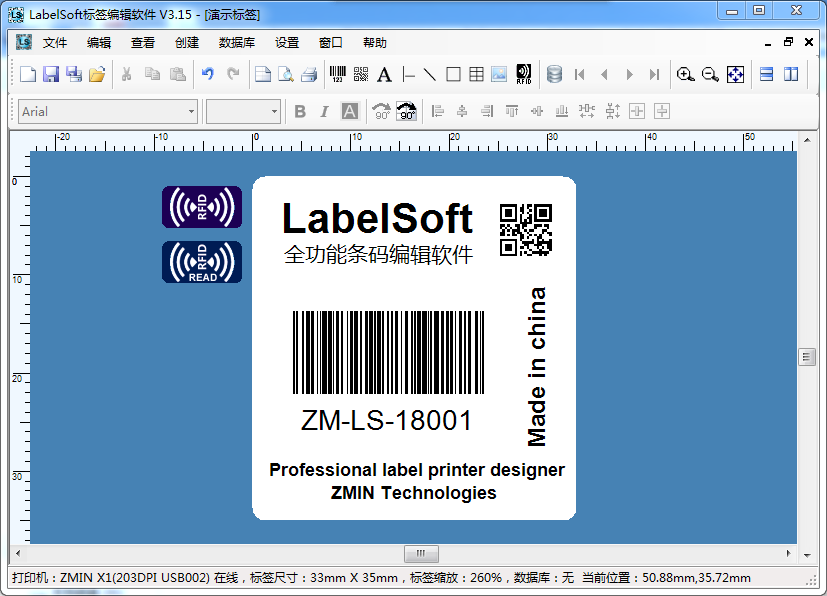Click the scroll right arrow on horizontal scrollbar
Image resolution: width=827 pixels, height=596 pixels.
tap(788, 553)
